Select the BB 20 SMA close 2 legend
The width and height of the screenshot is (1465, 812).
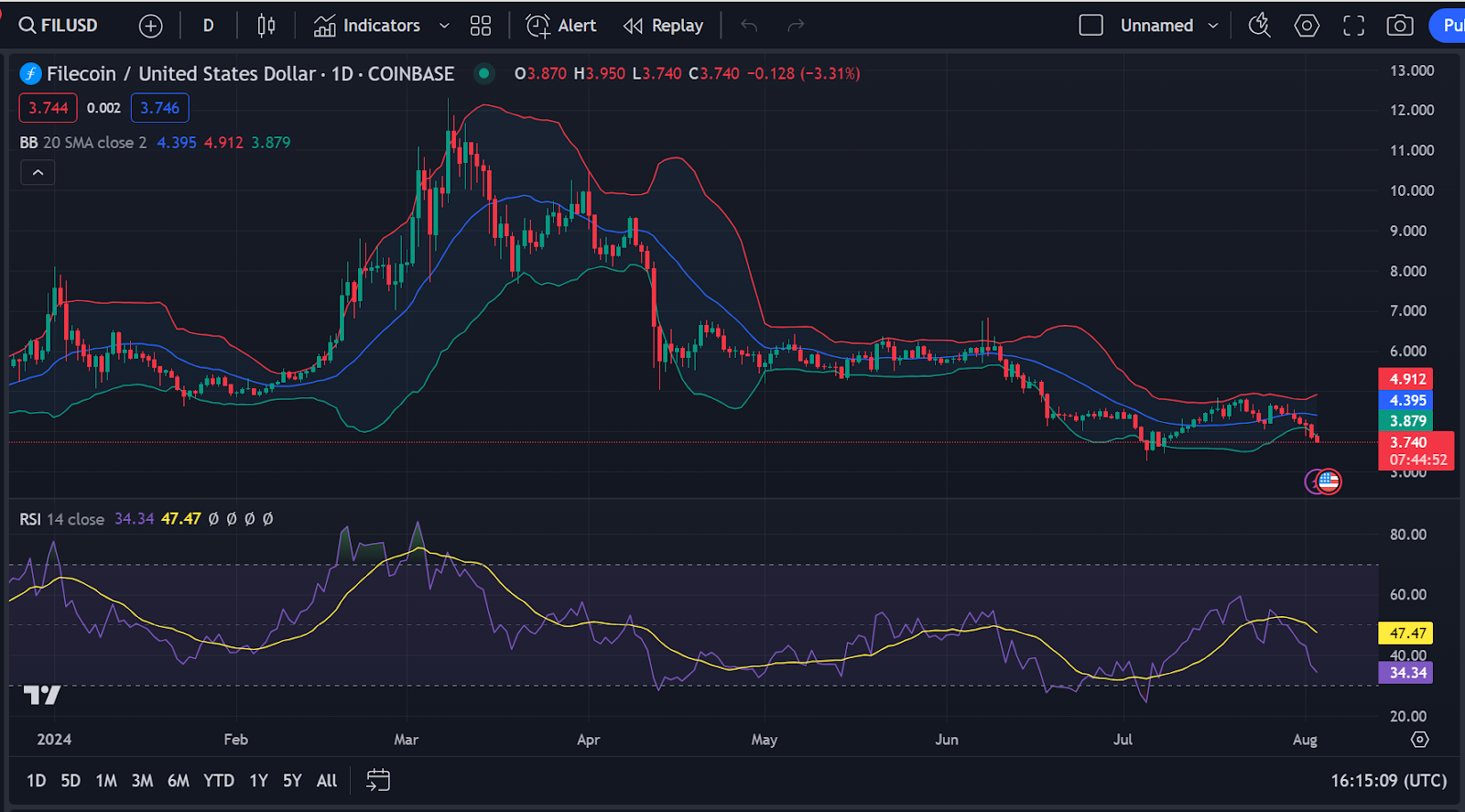[x=83, y=143]
